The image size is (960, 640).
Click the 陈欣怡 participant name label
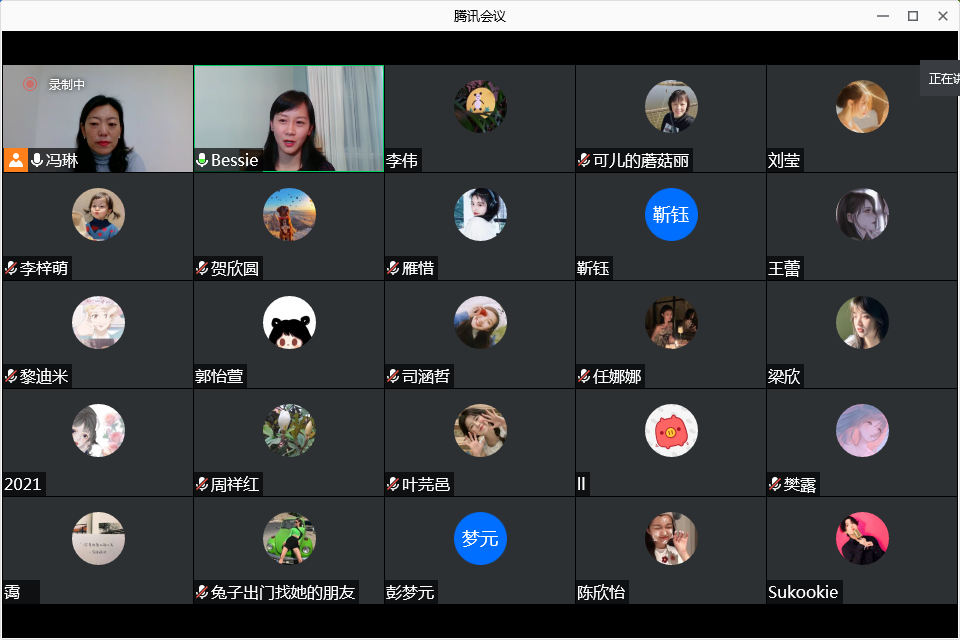click(x=602, y=592)
